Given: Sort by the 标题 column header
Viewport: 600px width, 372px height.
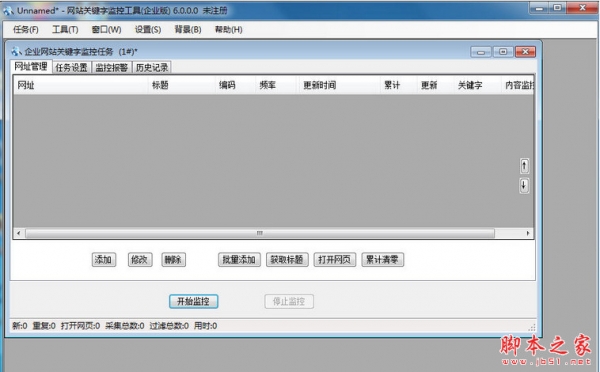Looking at the screenshot, I should coord(182,85).
